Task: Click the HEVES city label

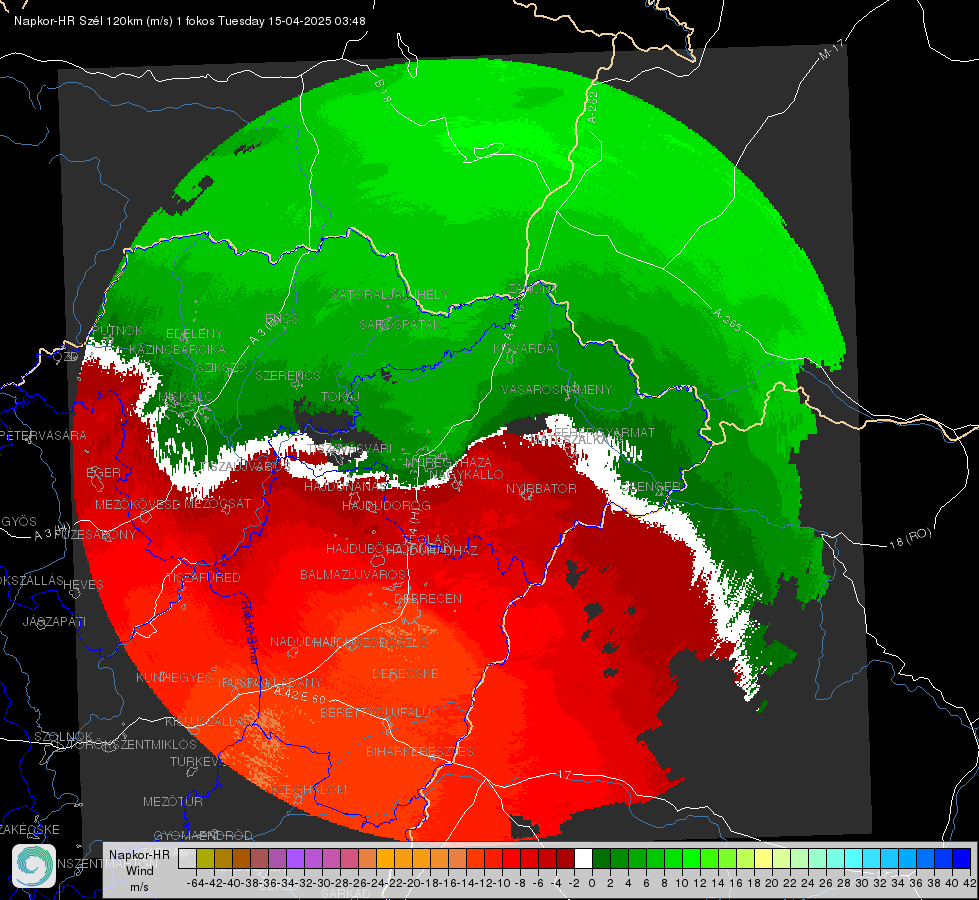Action: tap(84, 585)
